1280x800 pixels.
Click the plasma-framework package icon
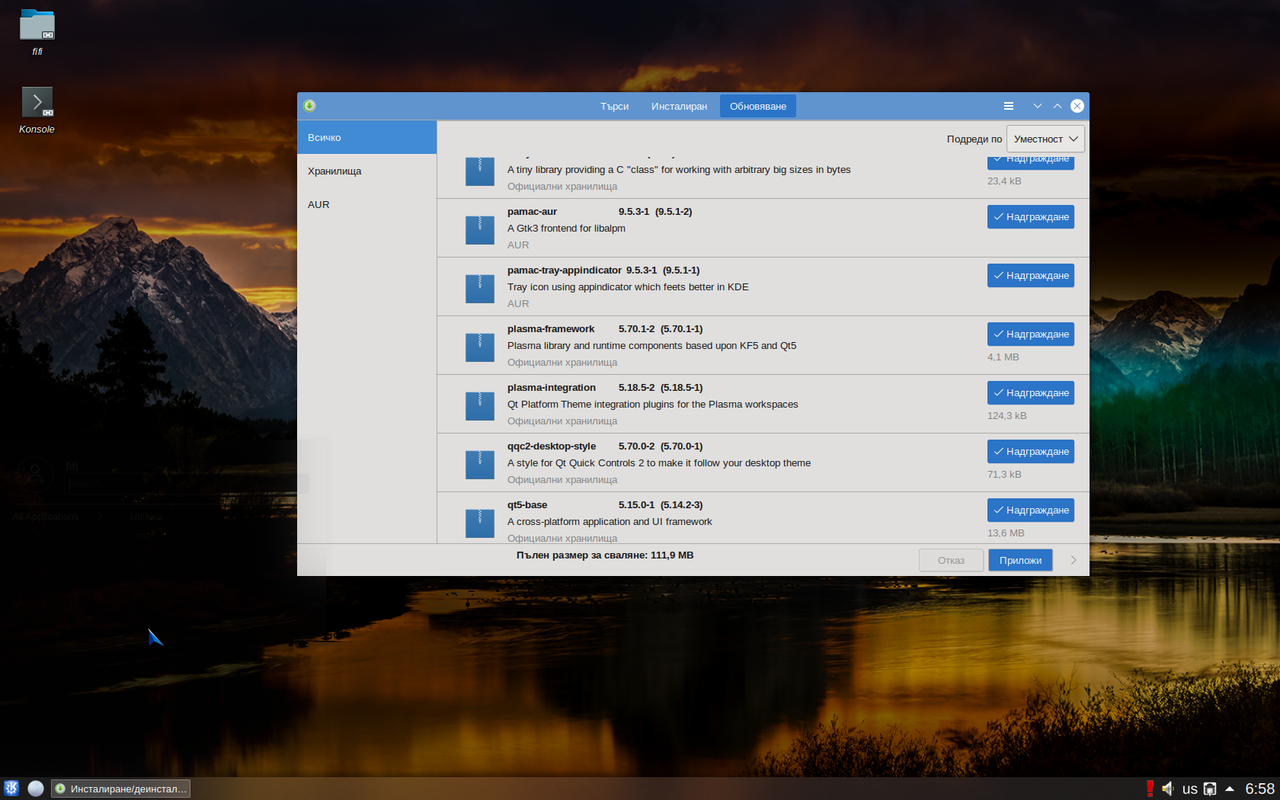point(480,346)
